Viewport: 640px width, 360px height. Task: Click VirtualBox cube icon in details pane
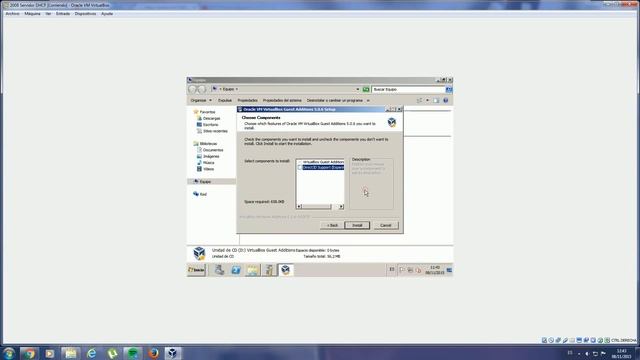pyautogui.click(x=199, y=253)
